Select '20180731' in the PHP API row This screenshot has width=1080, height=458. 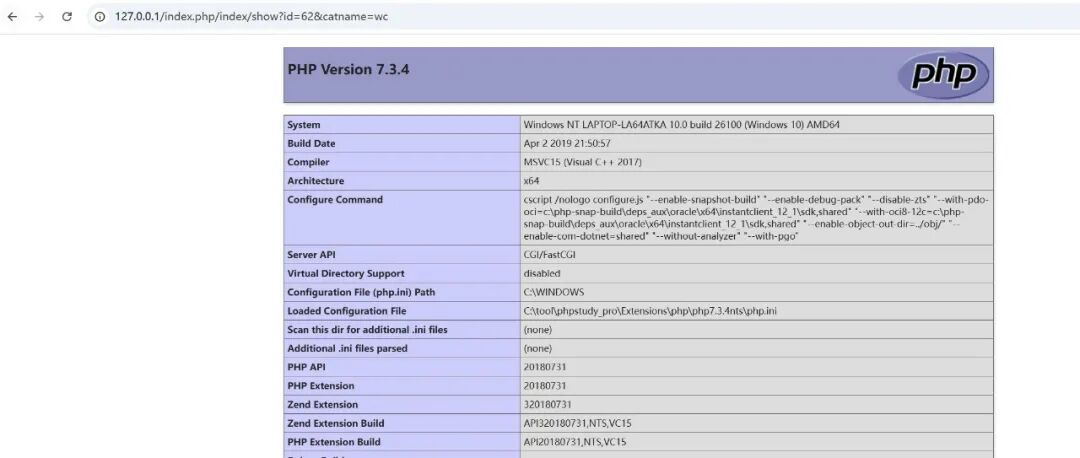coord(545,366)
